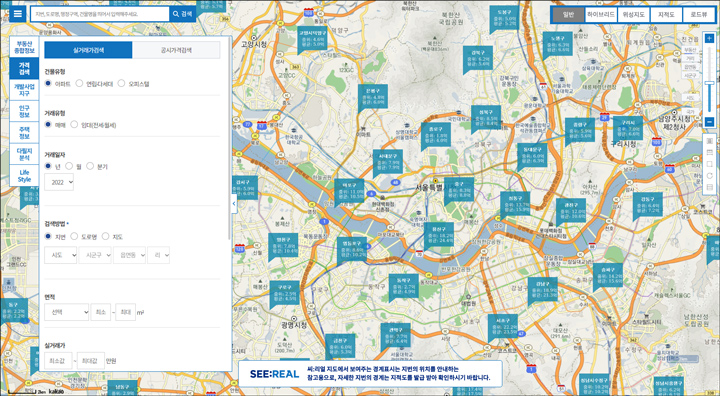Screen dimensions: 720x396
Task: Switch to the 공시가격검색 tab
Action: click(x=176, y=50)
